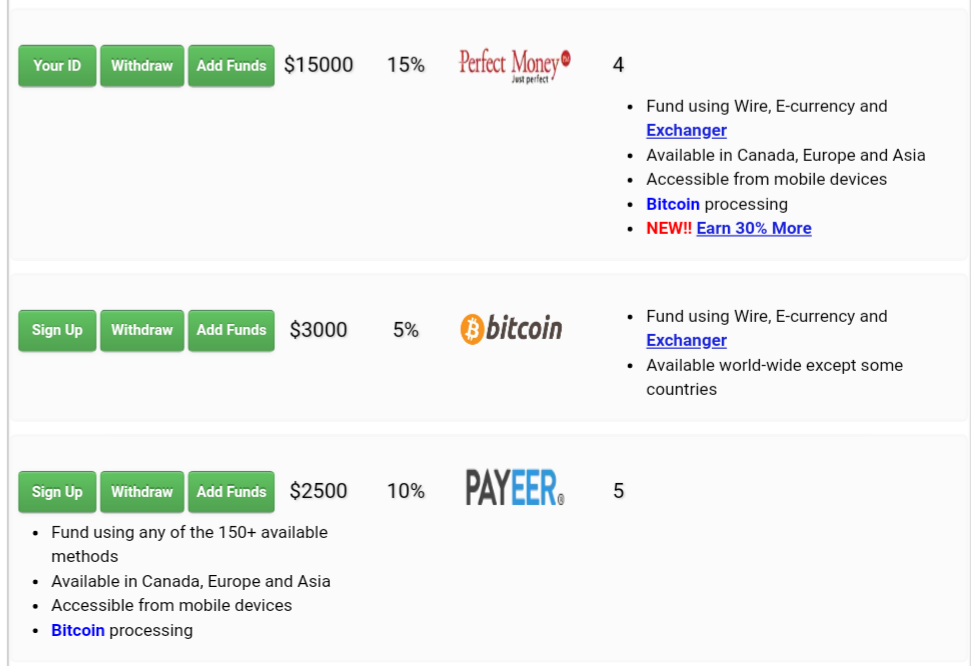Sign Up in the Payeer row
This screenshot has height=666, width=971.
click(57, 492)
